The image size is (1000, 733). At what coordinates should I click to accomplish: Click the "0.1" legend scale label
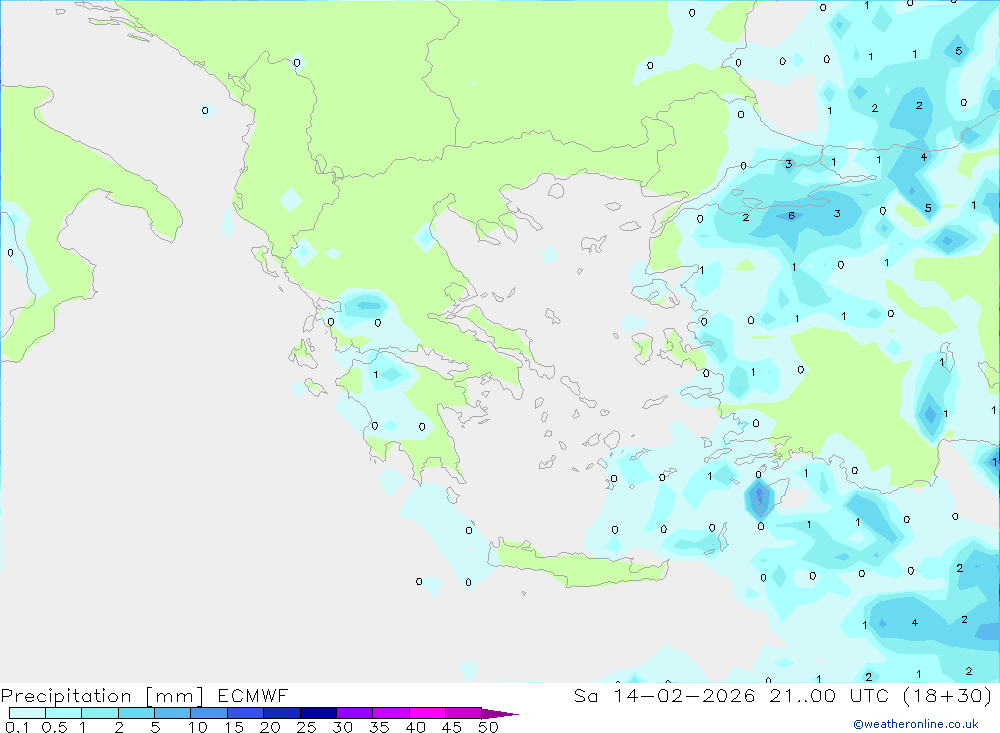click(17, 727)
